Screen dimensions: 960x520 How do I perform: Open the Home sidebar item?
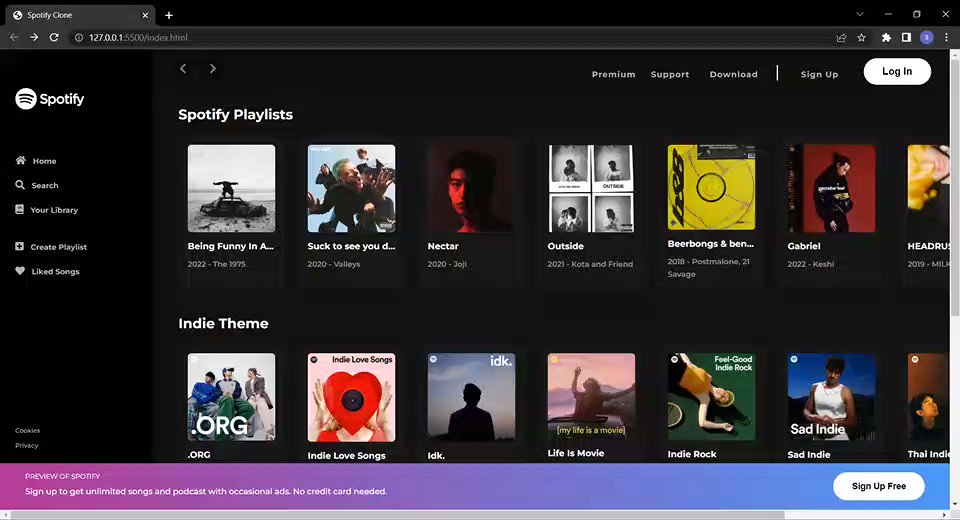36,160
